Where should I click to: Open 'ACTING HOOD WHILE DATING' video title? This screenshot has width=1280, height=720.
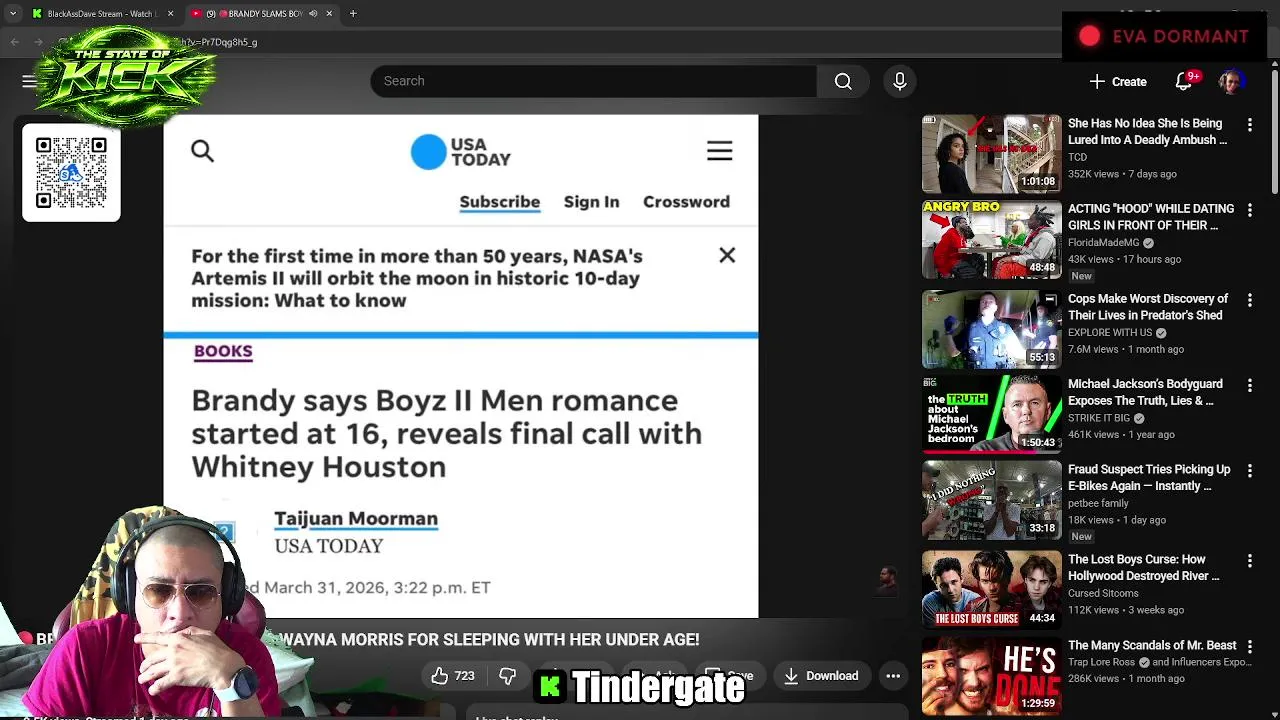point(1151,217)
